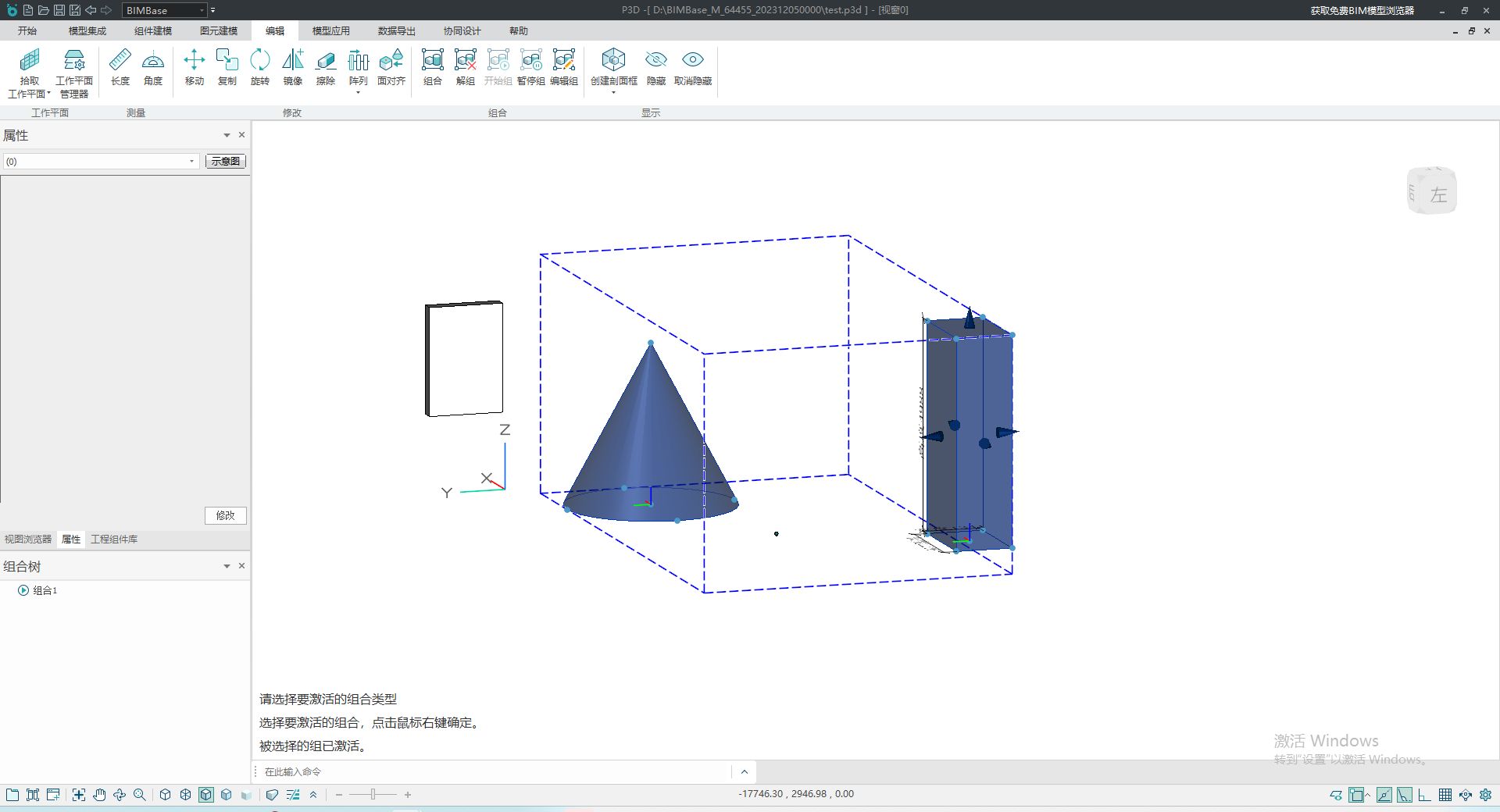The image size is (1500, 812).
Task: Select the 移动 (Move) tool
Action: 194,67
